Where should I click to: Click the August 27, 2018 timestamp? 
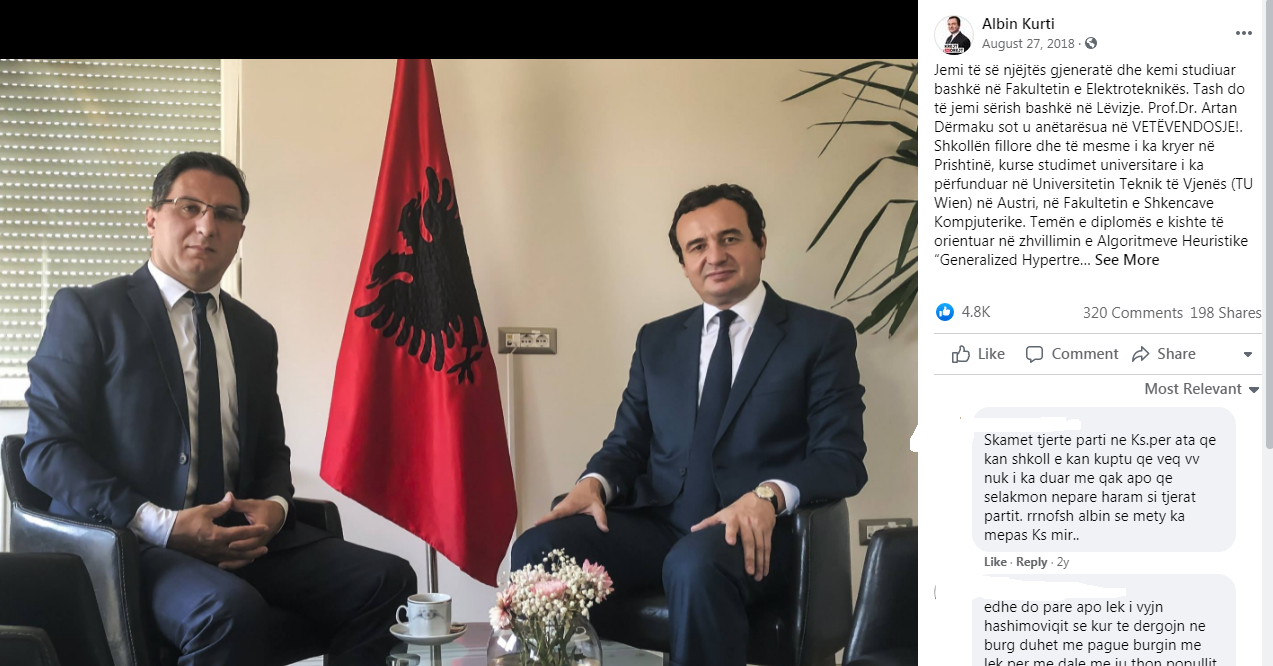[x=1028, y=44]
